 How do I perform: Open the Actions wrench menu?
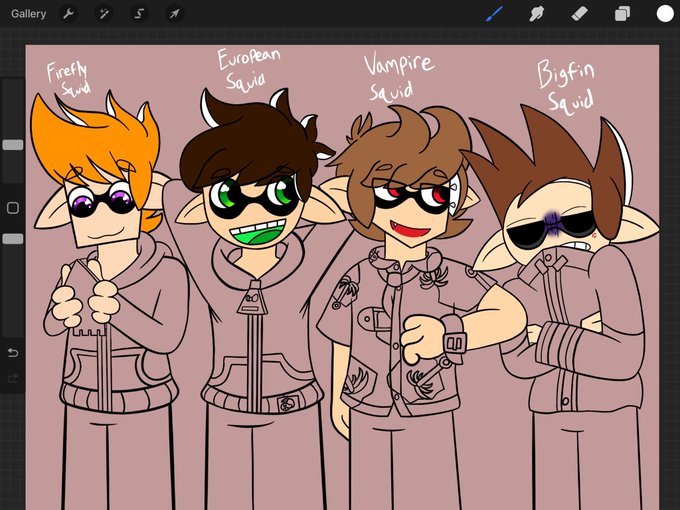click(x=68, y=14)
